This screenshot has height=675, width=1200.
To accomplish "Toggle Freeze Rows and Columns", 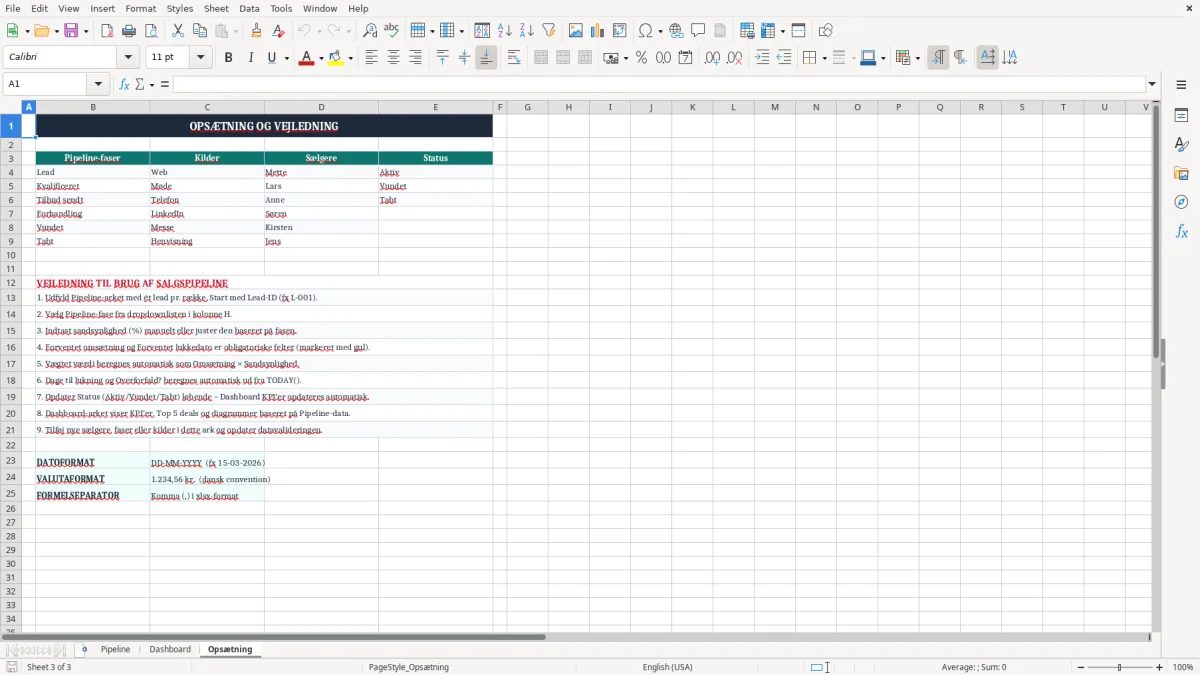I will coord(768,31).
